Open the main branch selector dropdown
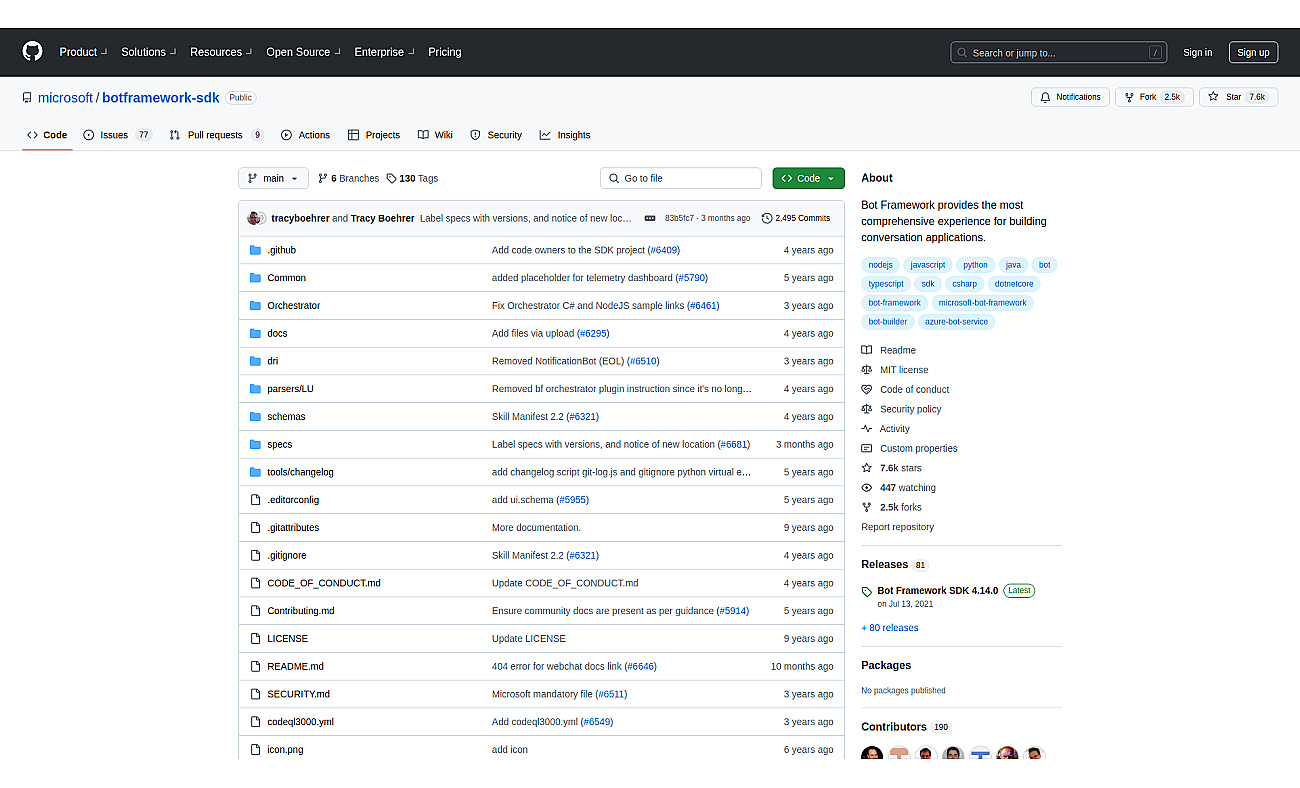 [x=273, y=178]
